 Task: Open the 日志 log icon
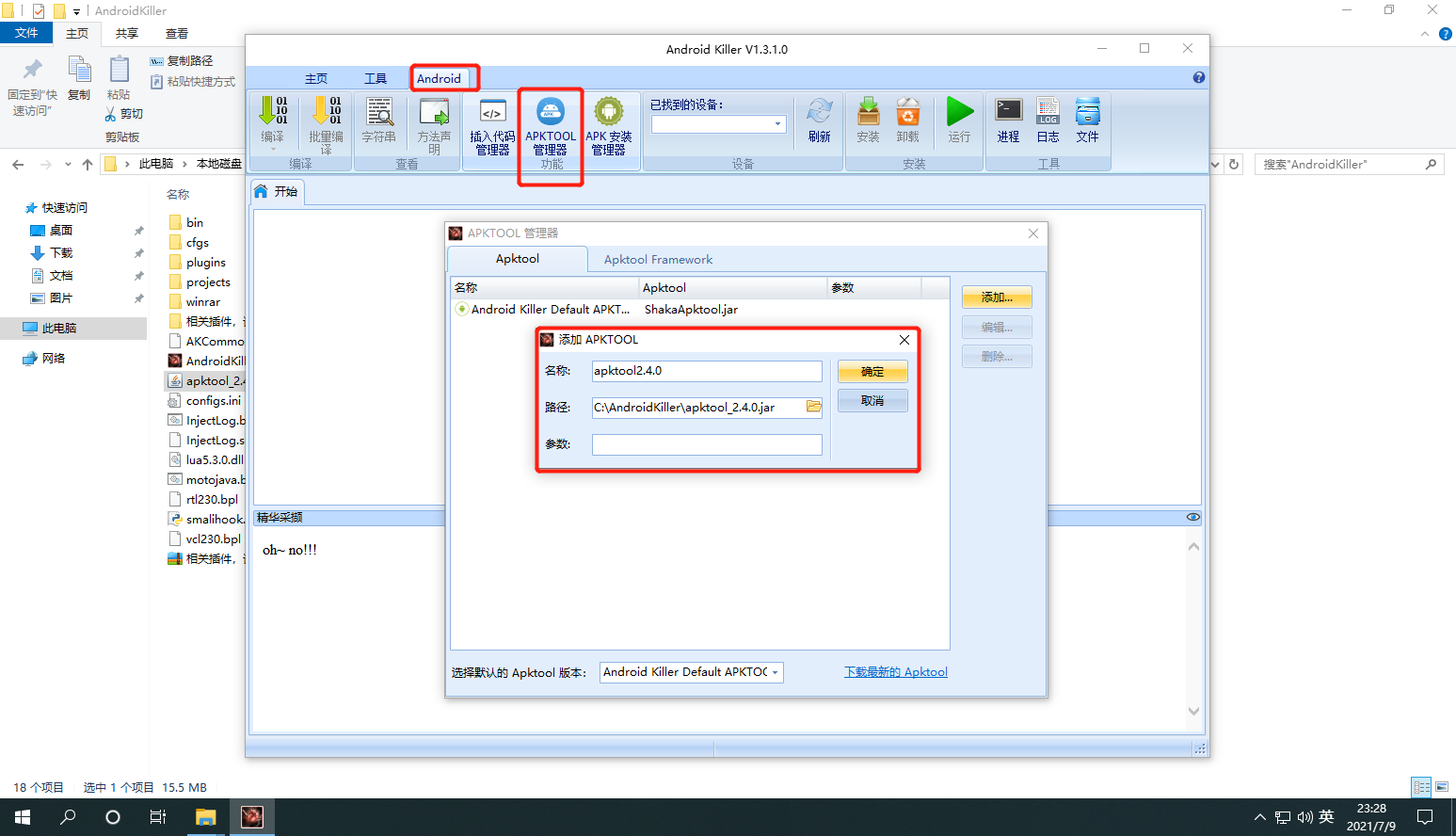1048,111
